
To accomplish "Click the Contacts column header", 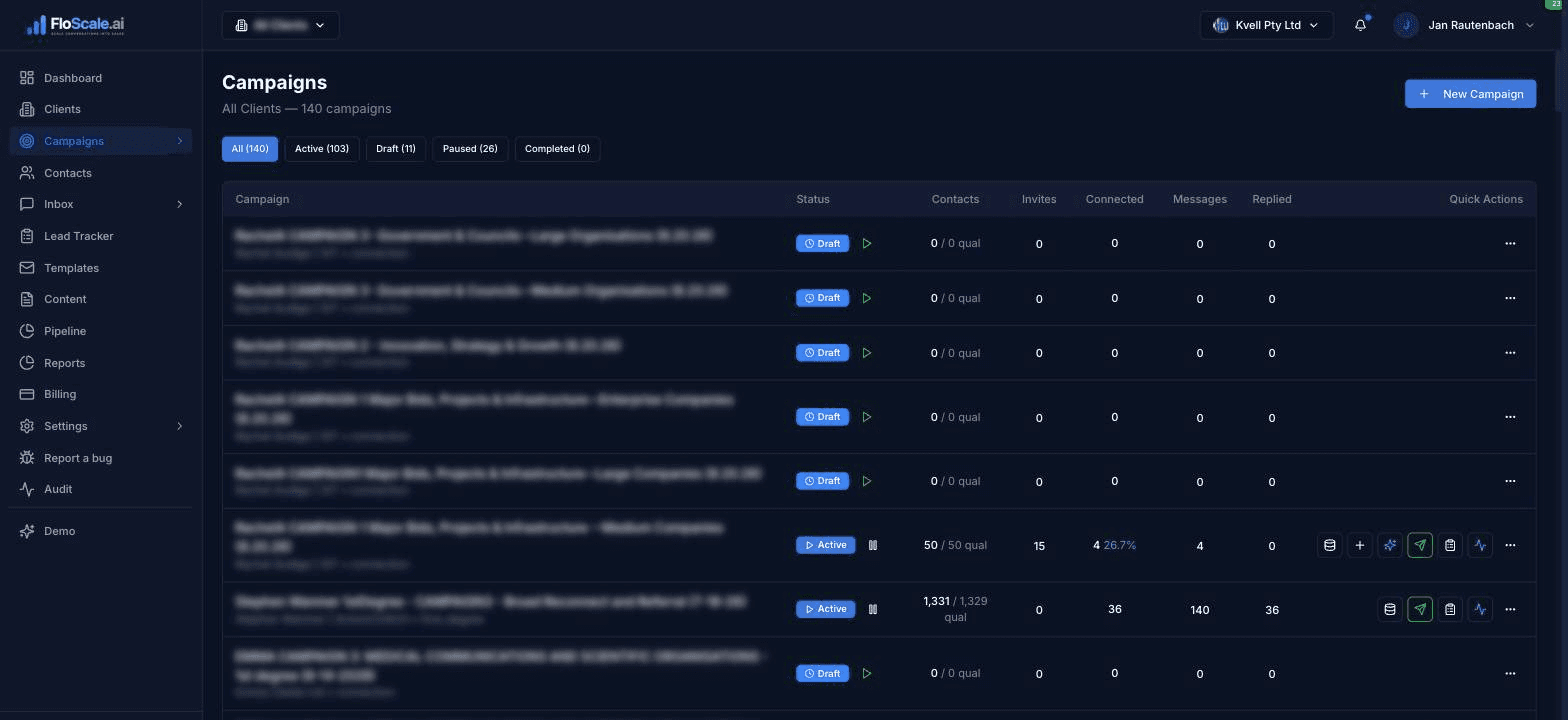I will point(955,199).
